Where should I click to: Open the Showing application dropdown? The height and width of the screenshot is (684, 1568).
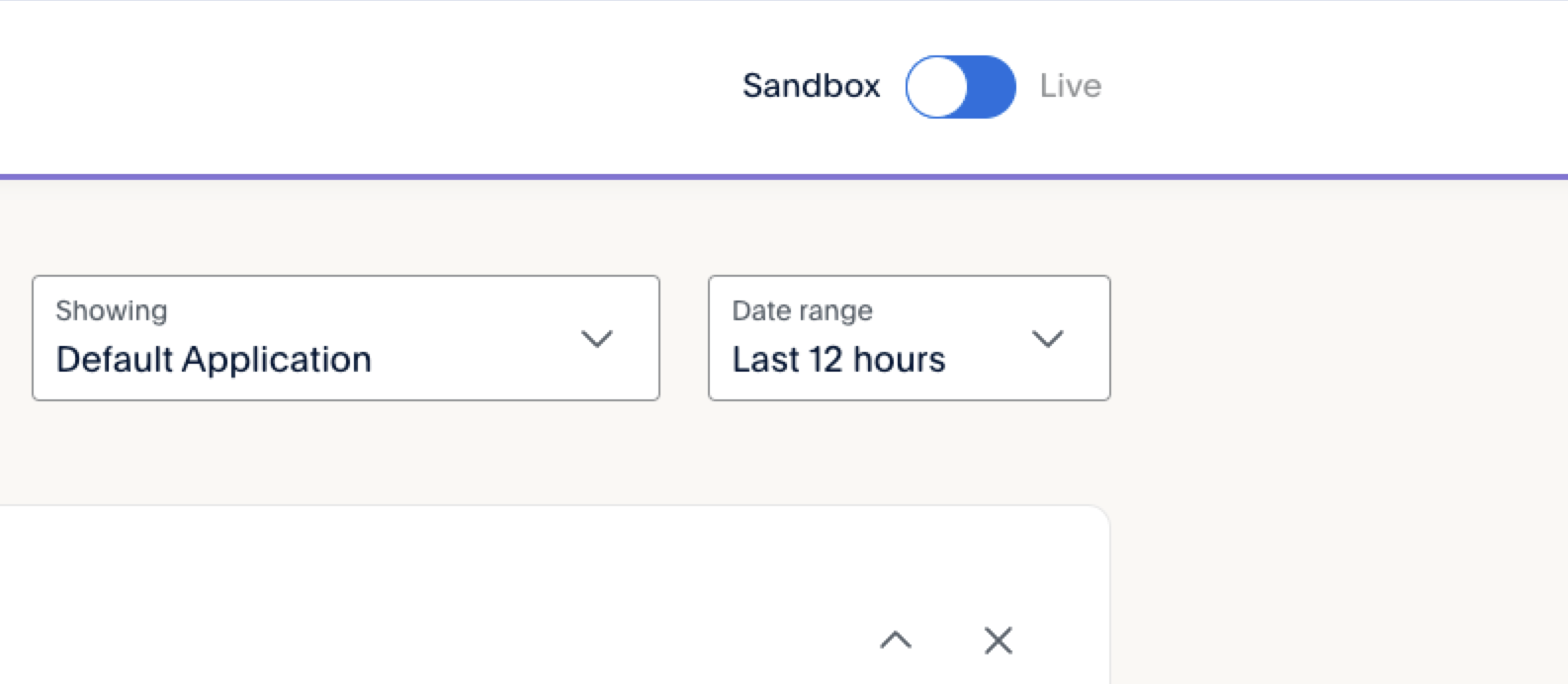pos(345,338)
